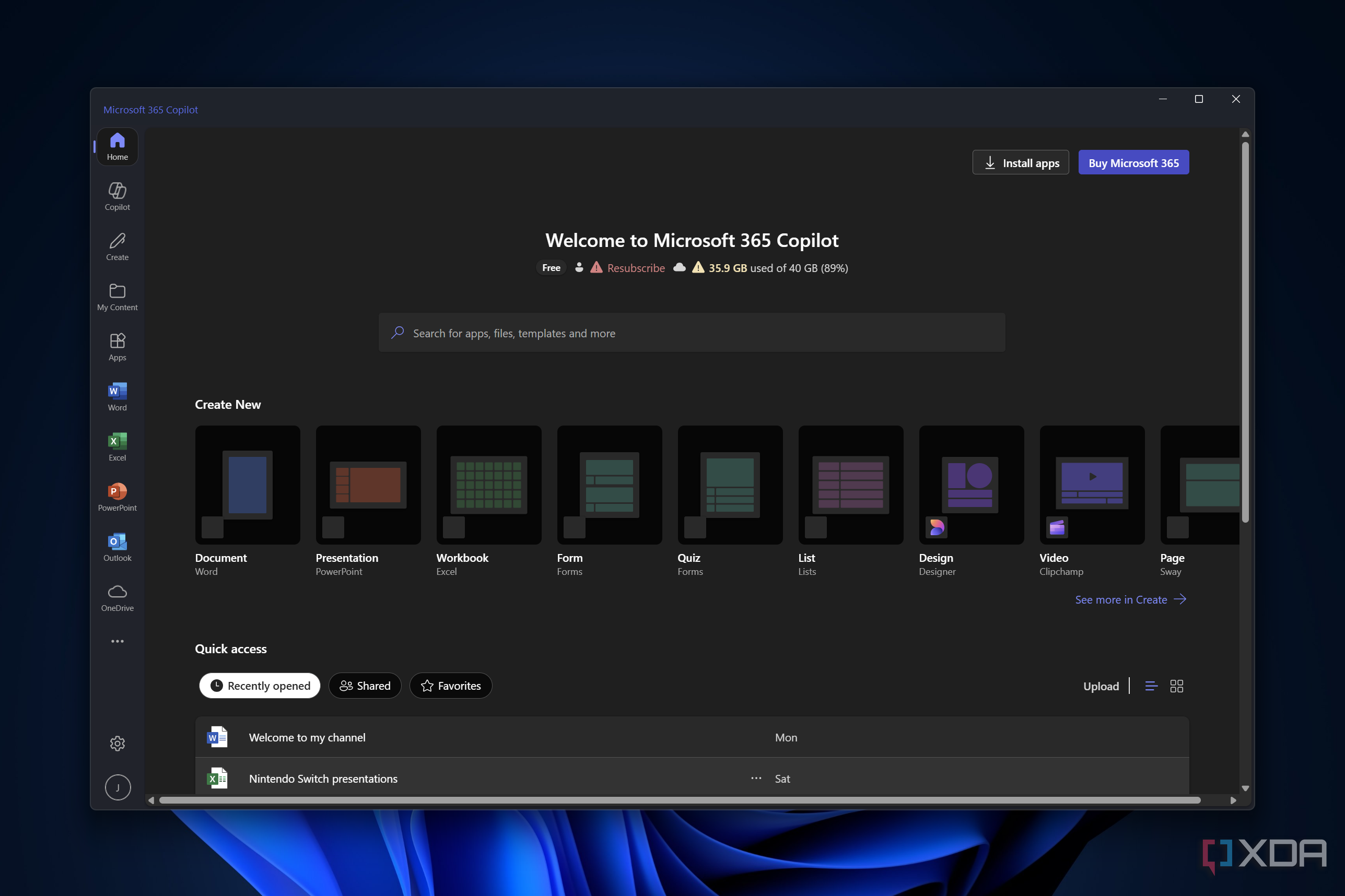The height and width of the screenshot is (896, 1345).
Task: Switch to grid view layout
Action: point(1176,686)
